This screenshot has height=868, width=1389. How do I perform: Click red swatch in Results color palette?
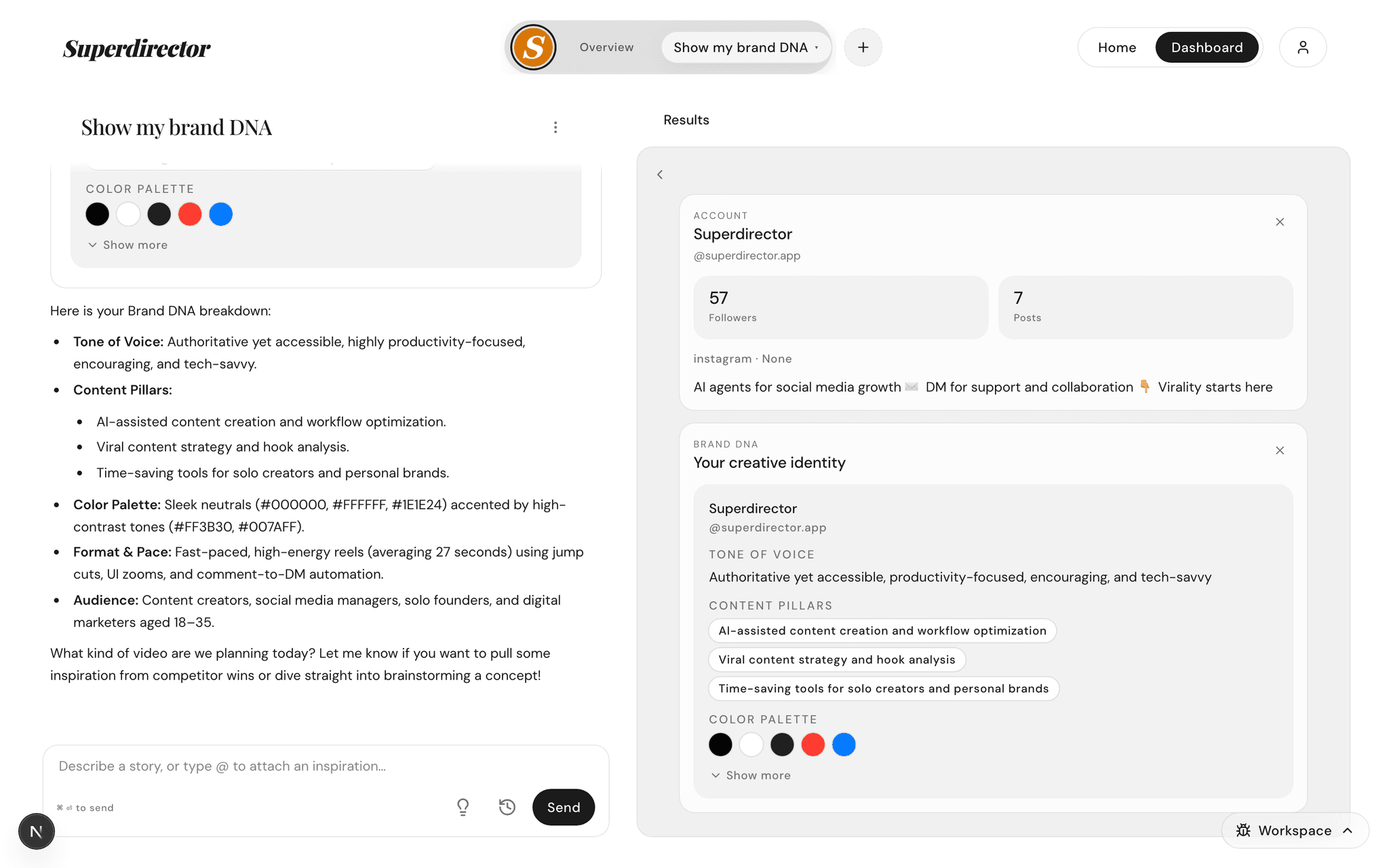[x=813, y=745]
